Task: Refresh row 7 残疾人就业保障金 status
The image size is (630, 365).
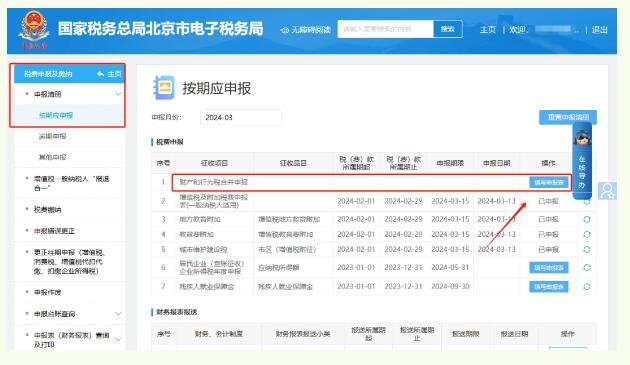Action: (587, 287)
